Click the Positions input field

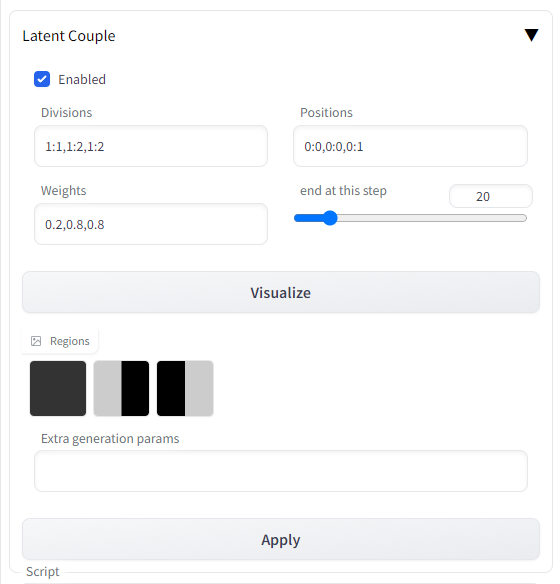(410, 146)
